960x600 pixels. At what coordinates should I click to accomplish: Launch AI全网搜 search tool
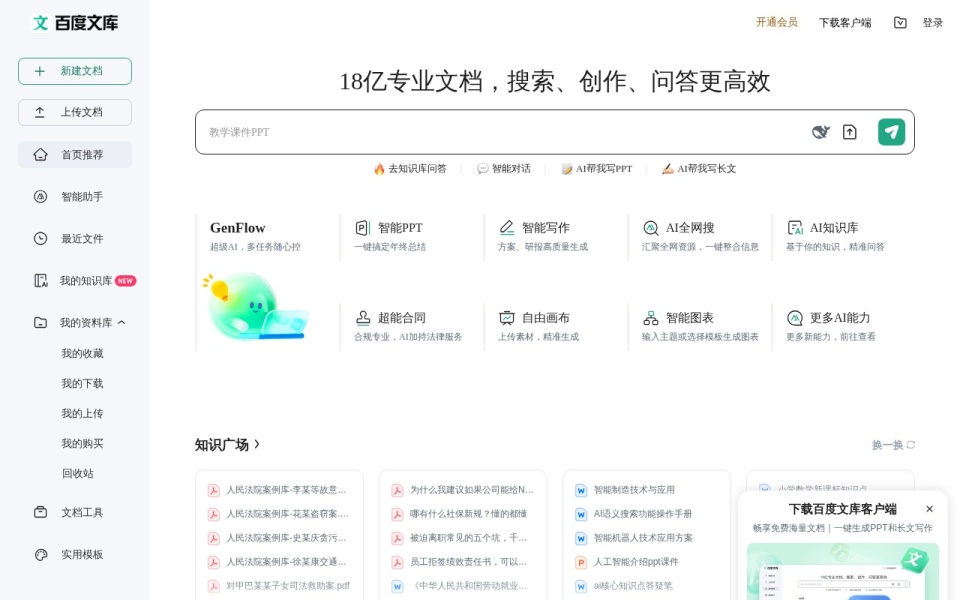(700, 236)
